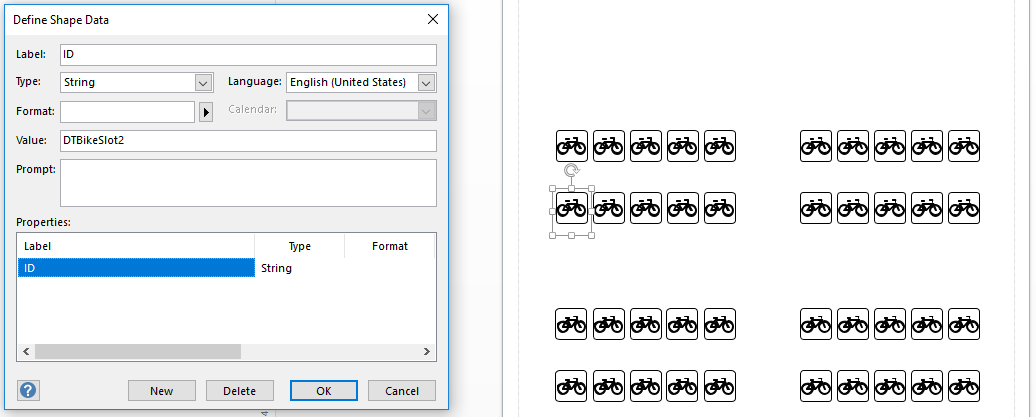The height and width of the screenshot is (417, 1036).
Task: Click the Format column header in Properties
Action: pyautogui.click(x=389, y=246)
